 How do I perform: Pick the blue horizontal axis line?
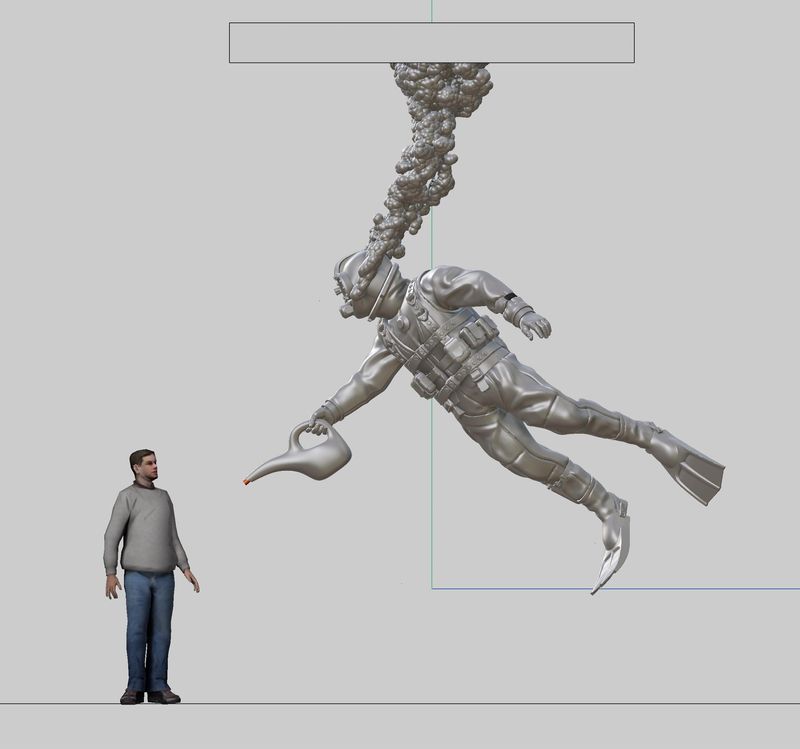[x=700, y=588]
